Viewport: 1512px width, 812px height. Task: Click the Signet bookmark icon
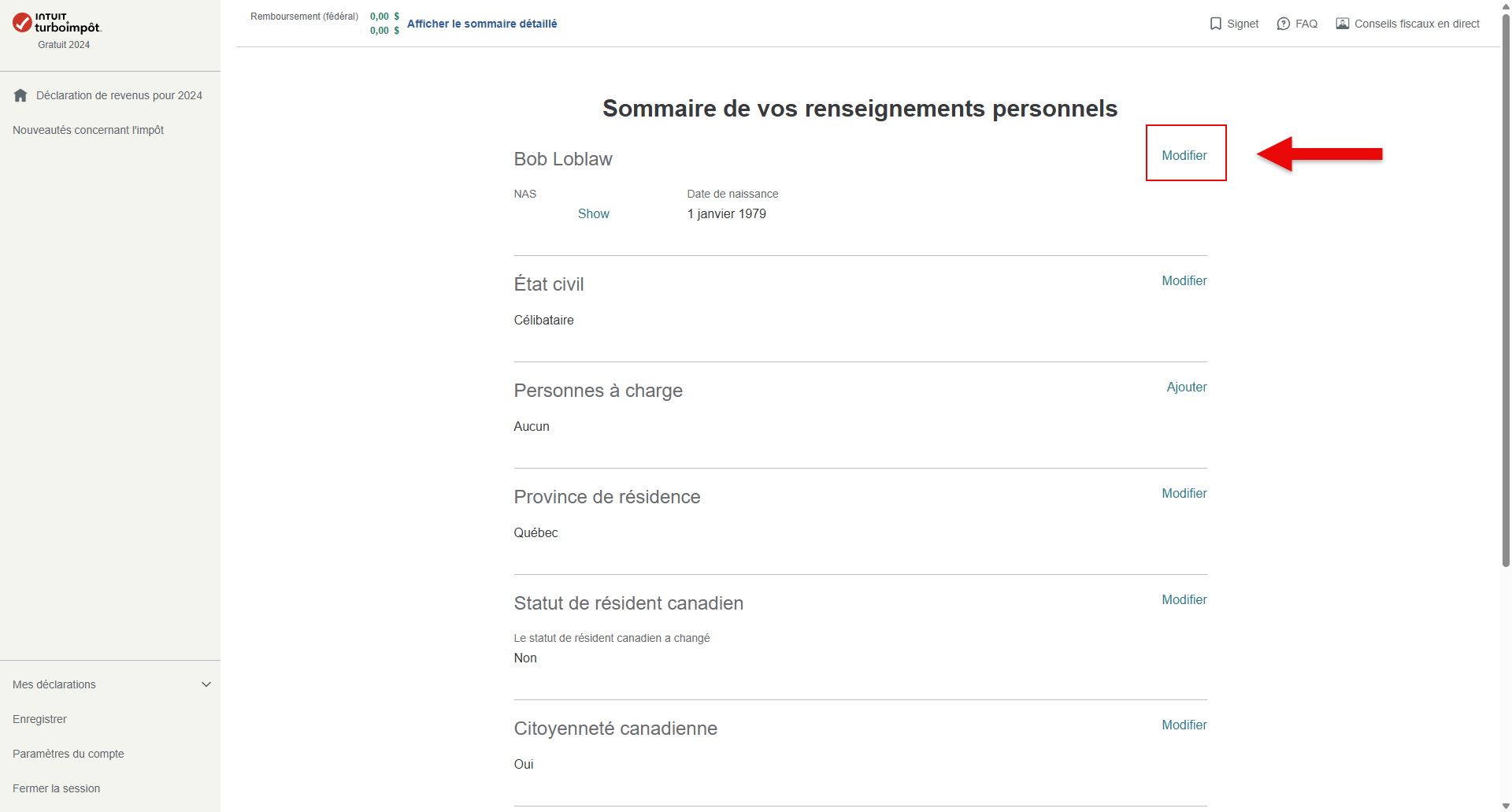click(x=1216, y=24)
